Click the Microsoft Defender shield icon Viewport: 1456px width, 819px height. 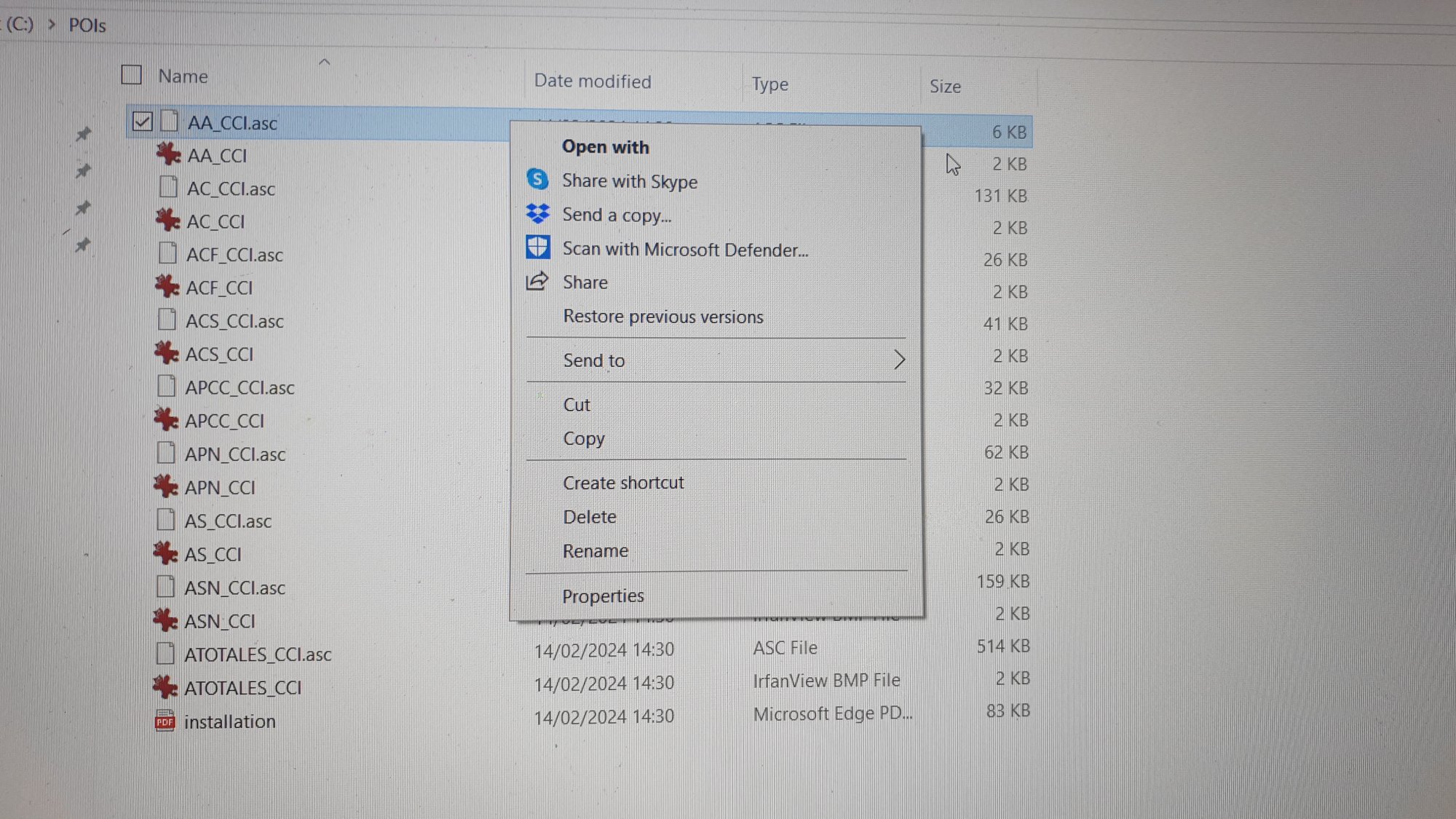point(538,248)
